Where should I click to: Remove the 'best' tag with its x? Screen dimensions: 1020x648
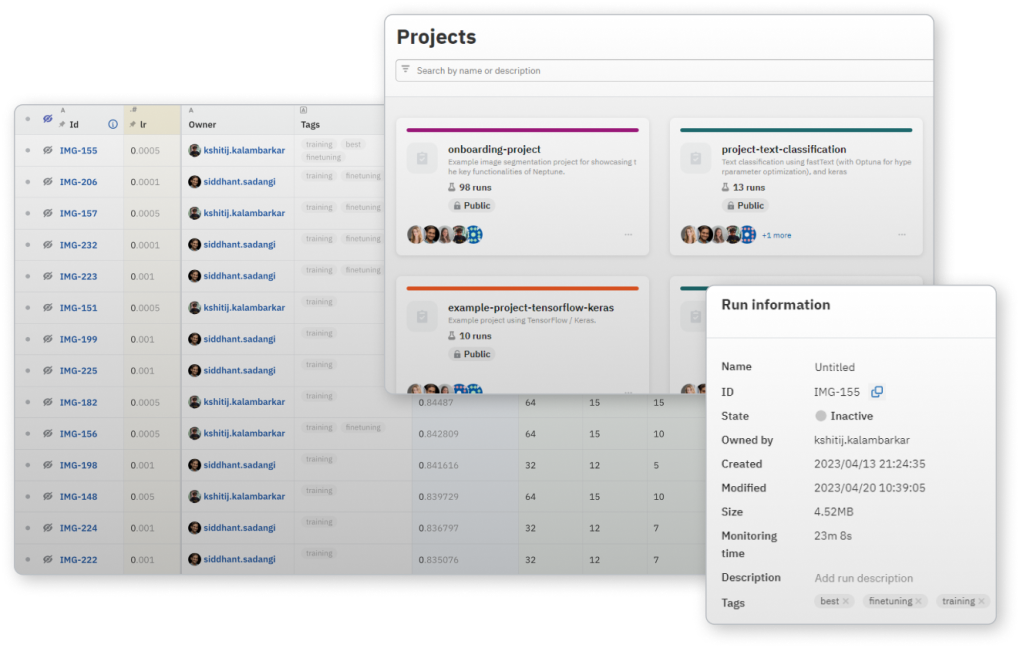point(846,601)
